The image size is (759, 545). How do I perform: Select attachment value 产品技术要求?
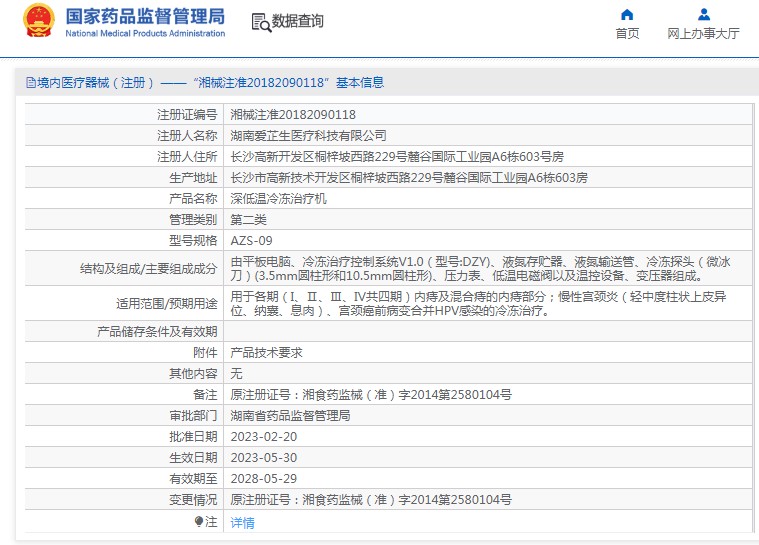(266, 352)
